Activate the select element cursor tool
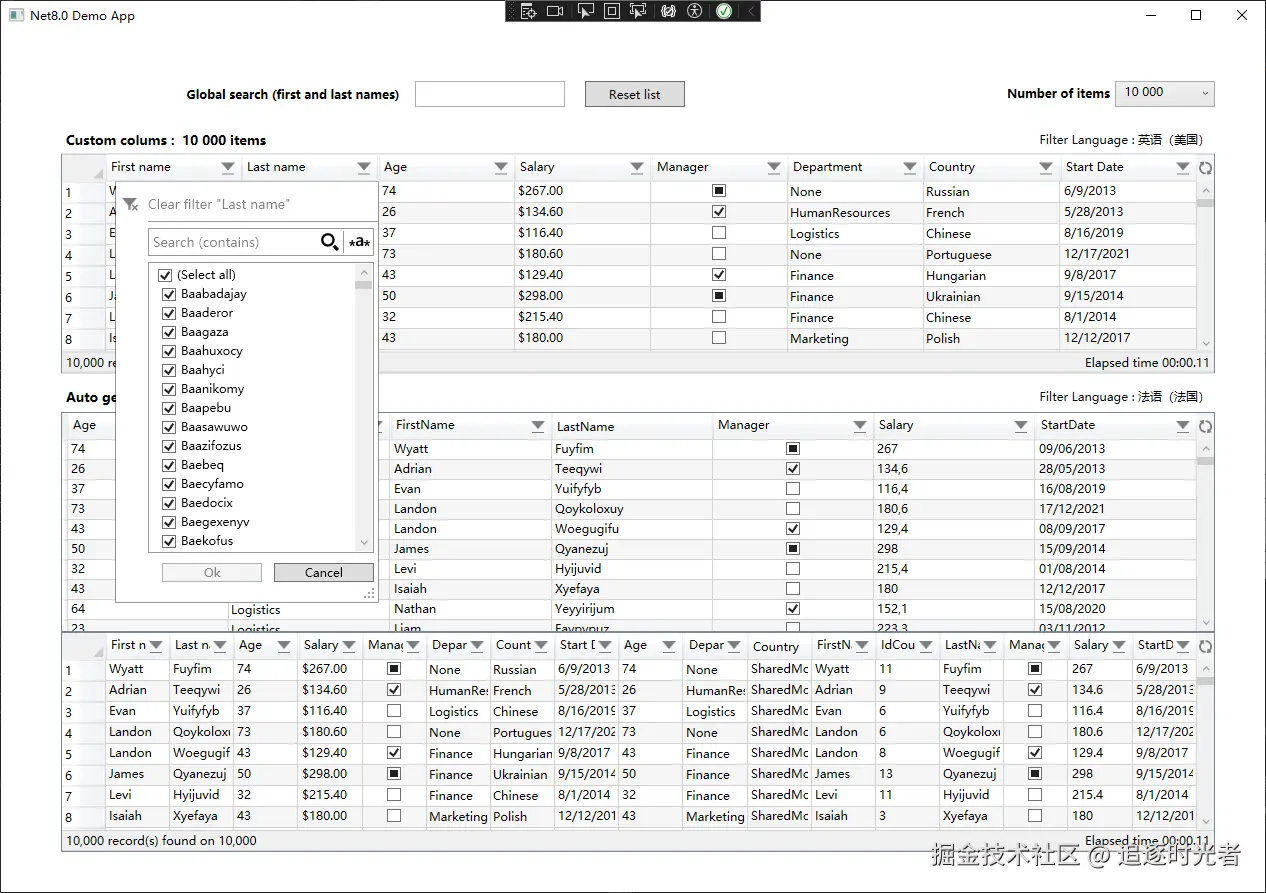The image size is (1266, 893). coord(585,11)
